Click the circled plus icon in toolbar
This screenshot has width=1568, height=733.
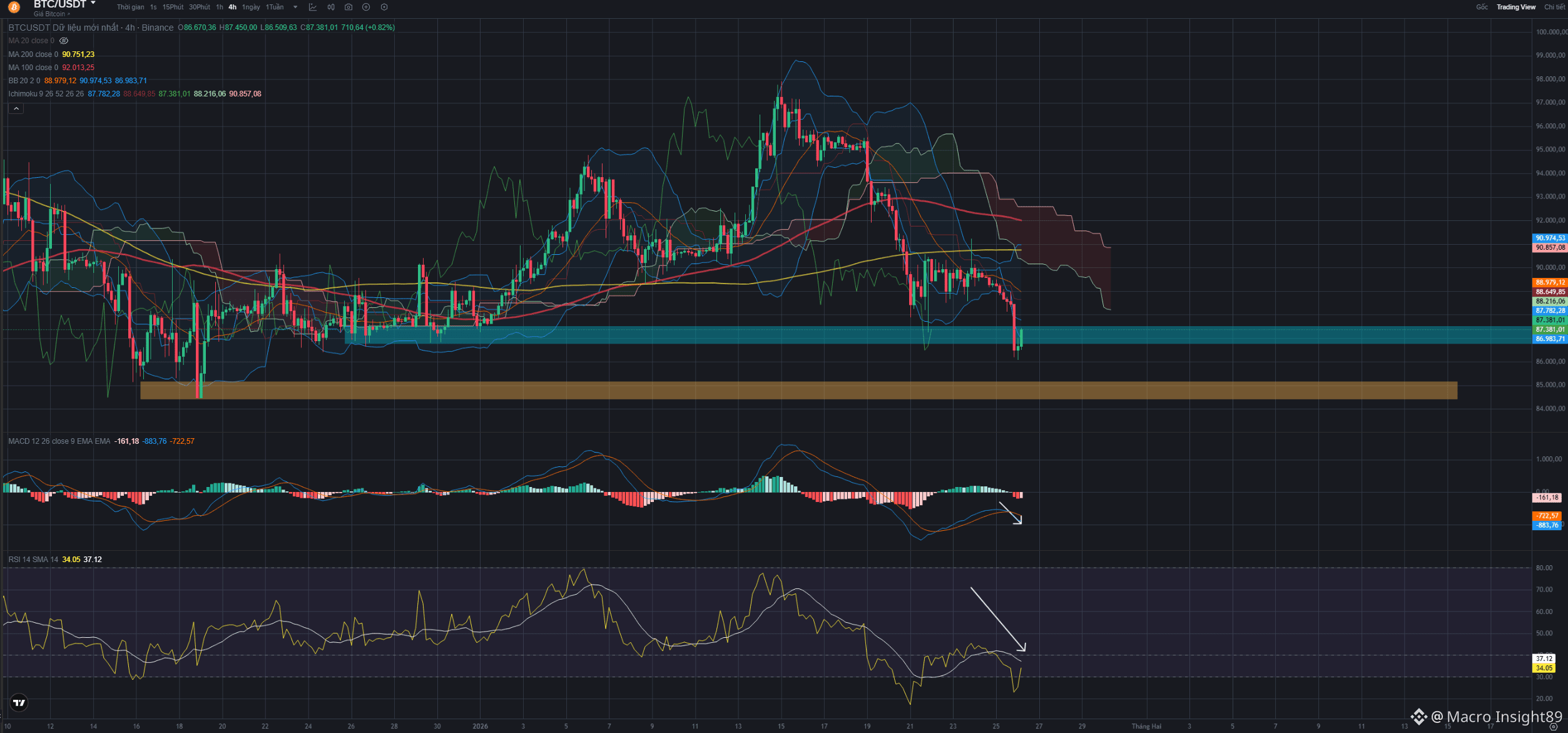(366, 7)
